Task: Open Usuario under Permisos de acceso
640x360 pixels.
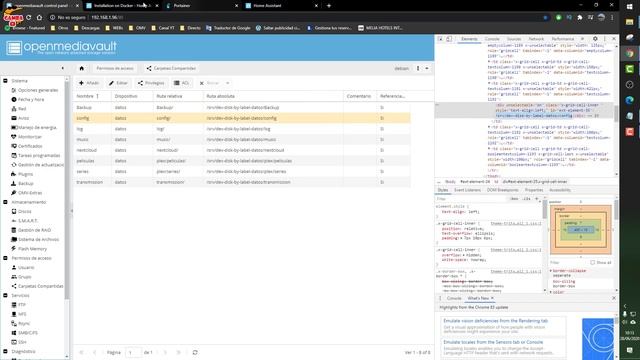Action: (26, 267)
